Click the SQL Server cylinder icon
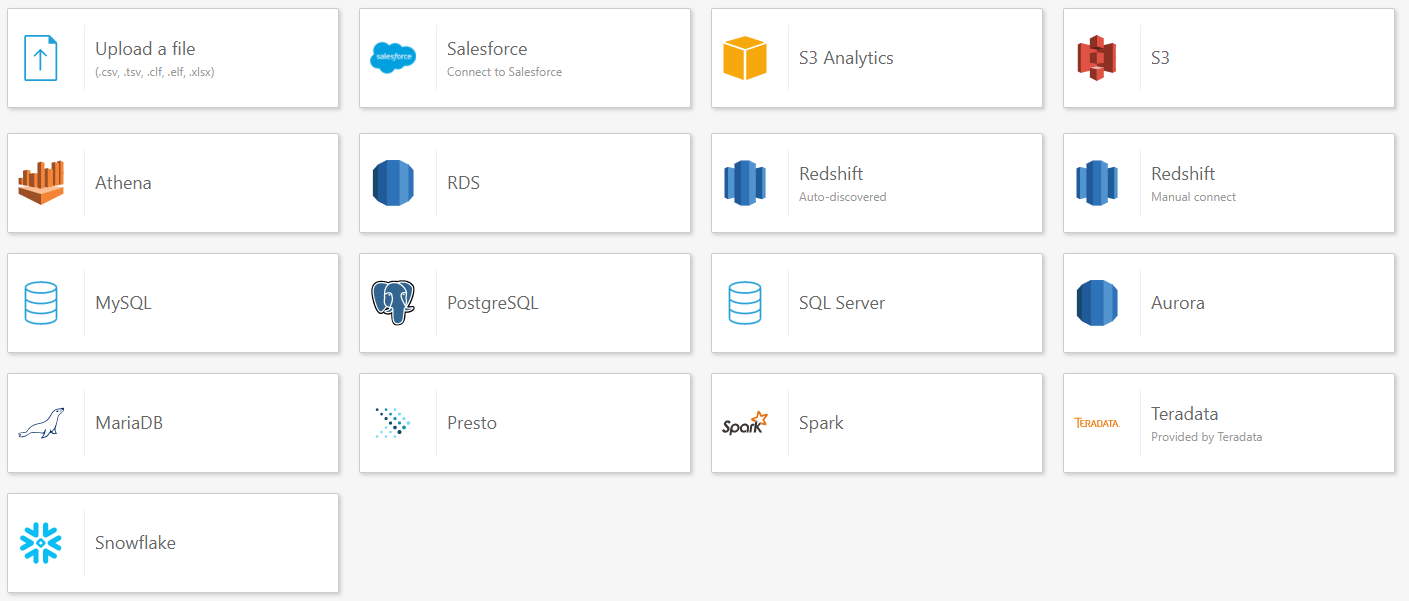This screenshot has width=1409, height=601. [x=745, y=303]
